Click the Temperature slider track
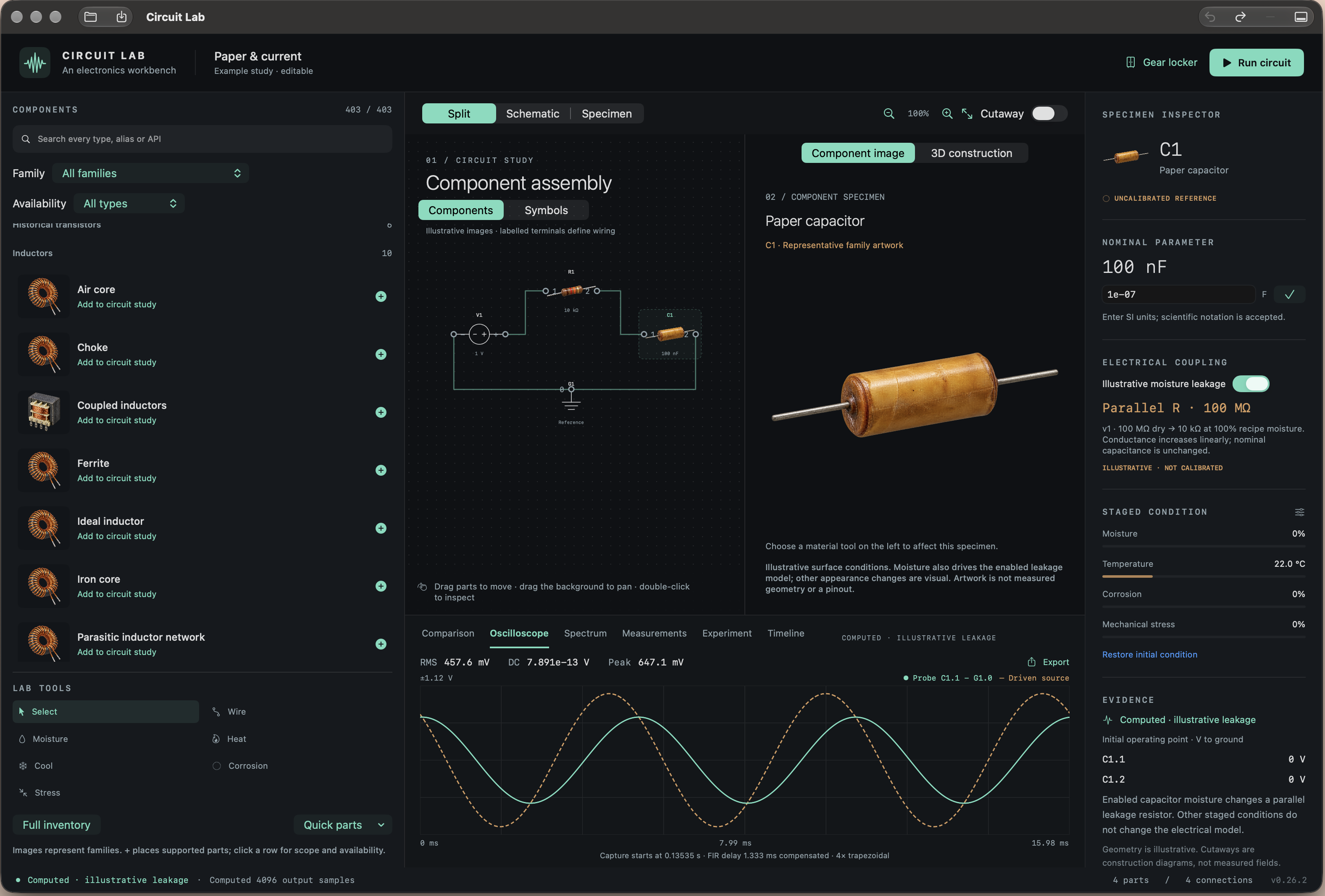This screenshot has height=896, width=1325. point(1203,576)
